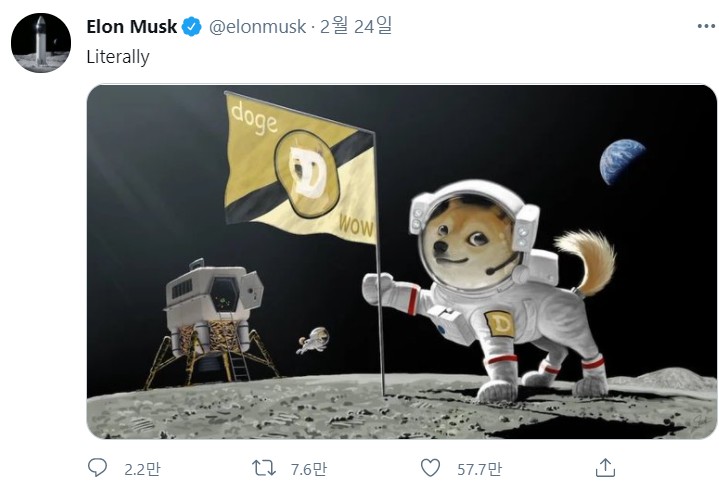719x498 pixels.
Task: Click the retweet arrows icon
Action: (x=264, y=468)
